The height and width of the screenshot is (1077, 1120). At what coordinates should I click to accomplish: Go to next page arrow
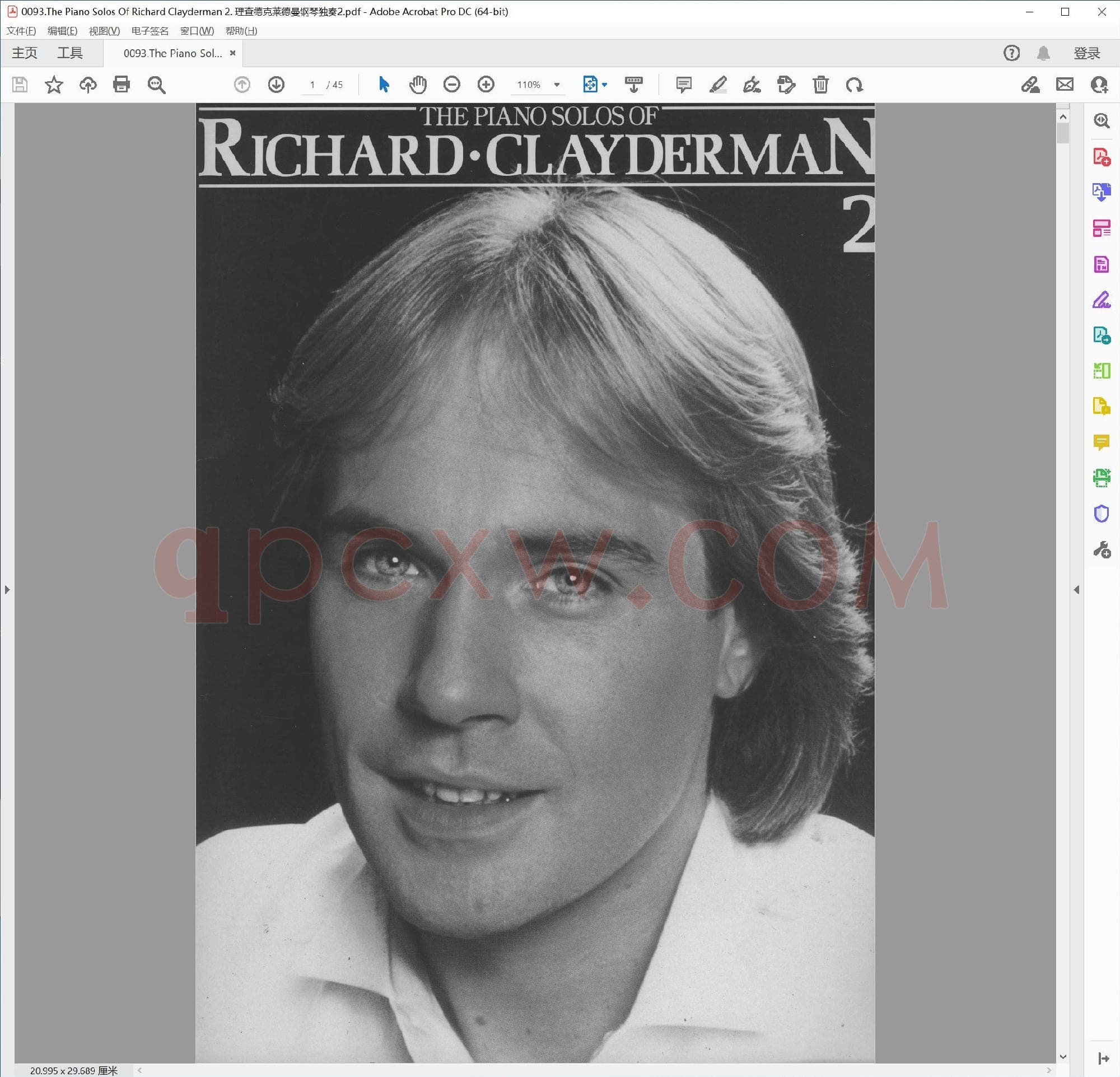coord(276,85)
